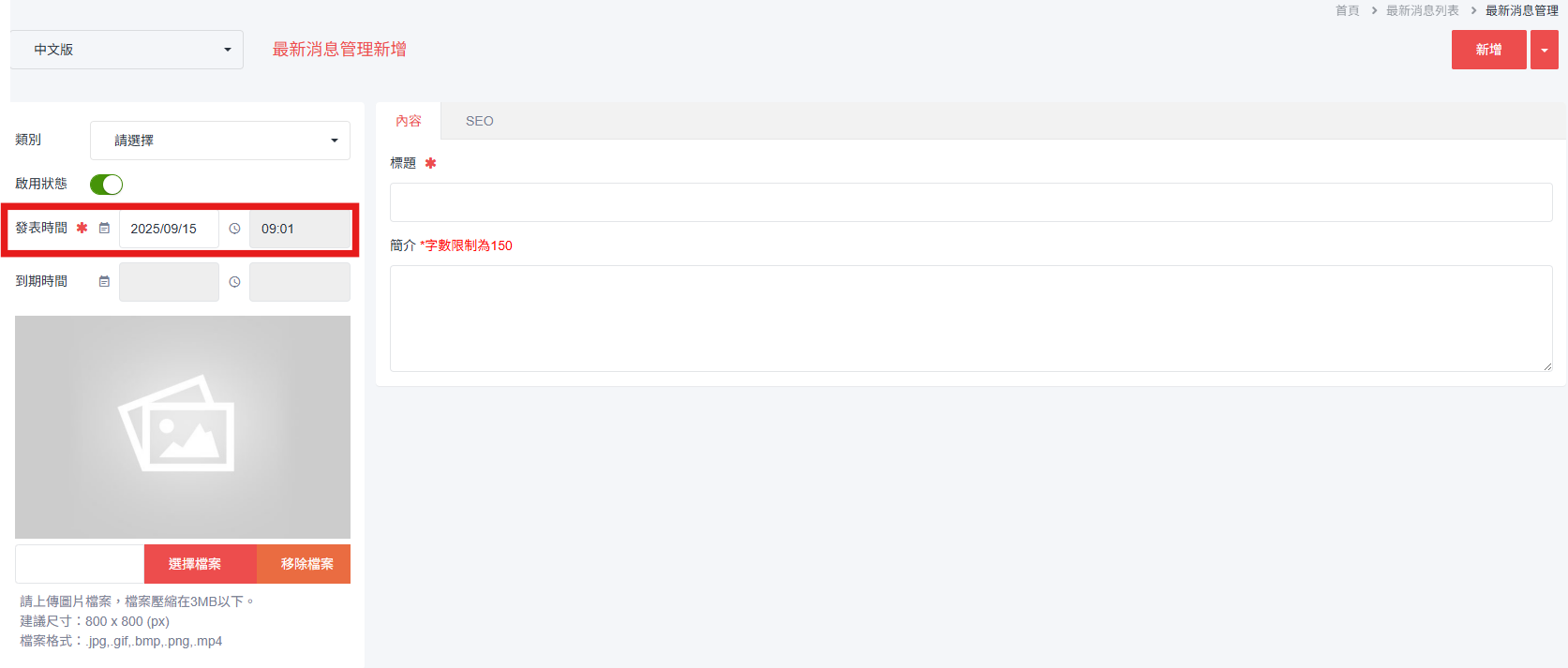Click the 標題 label
The image size is (1568, 668).
tap(403, 163)
